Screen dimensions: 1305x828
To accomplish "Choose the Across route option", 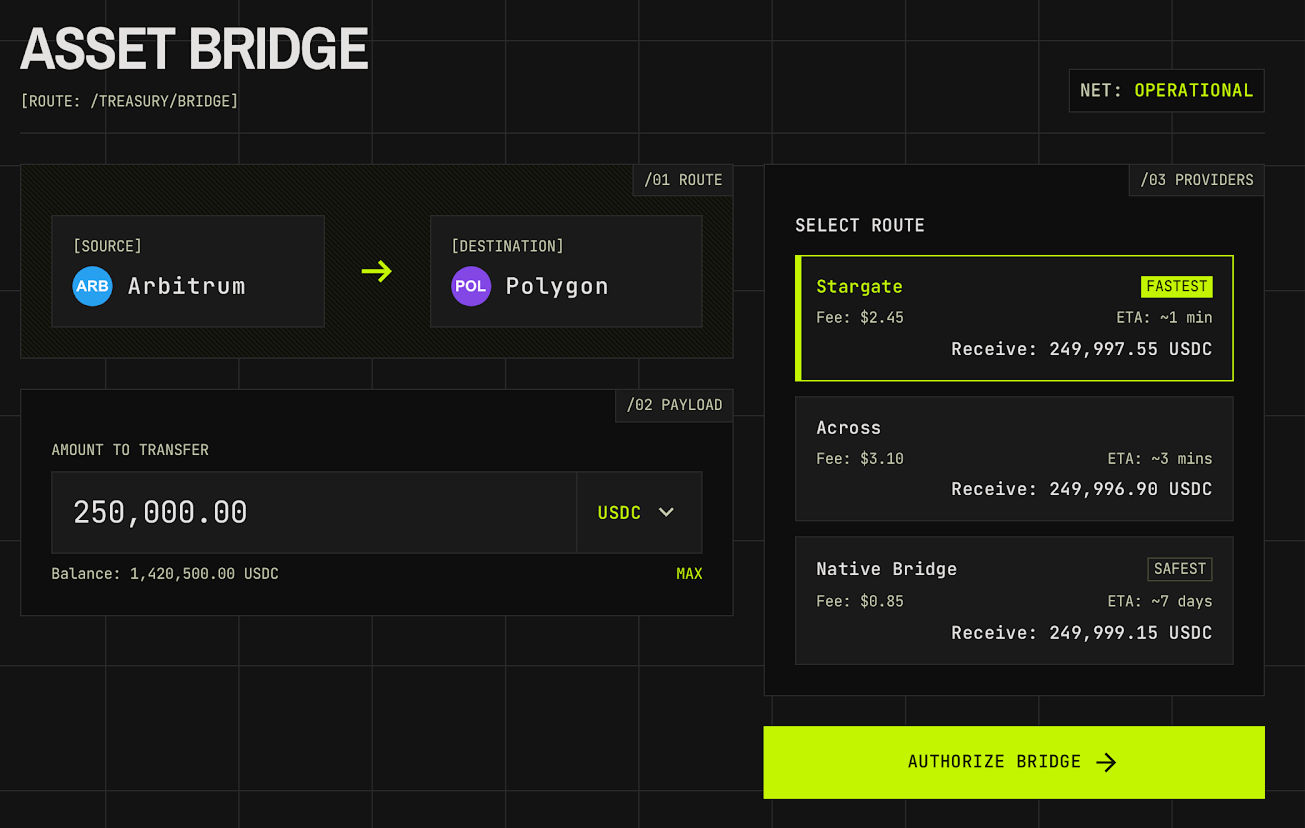I will pyautogui.click(x=1014, y=459).
